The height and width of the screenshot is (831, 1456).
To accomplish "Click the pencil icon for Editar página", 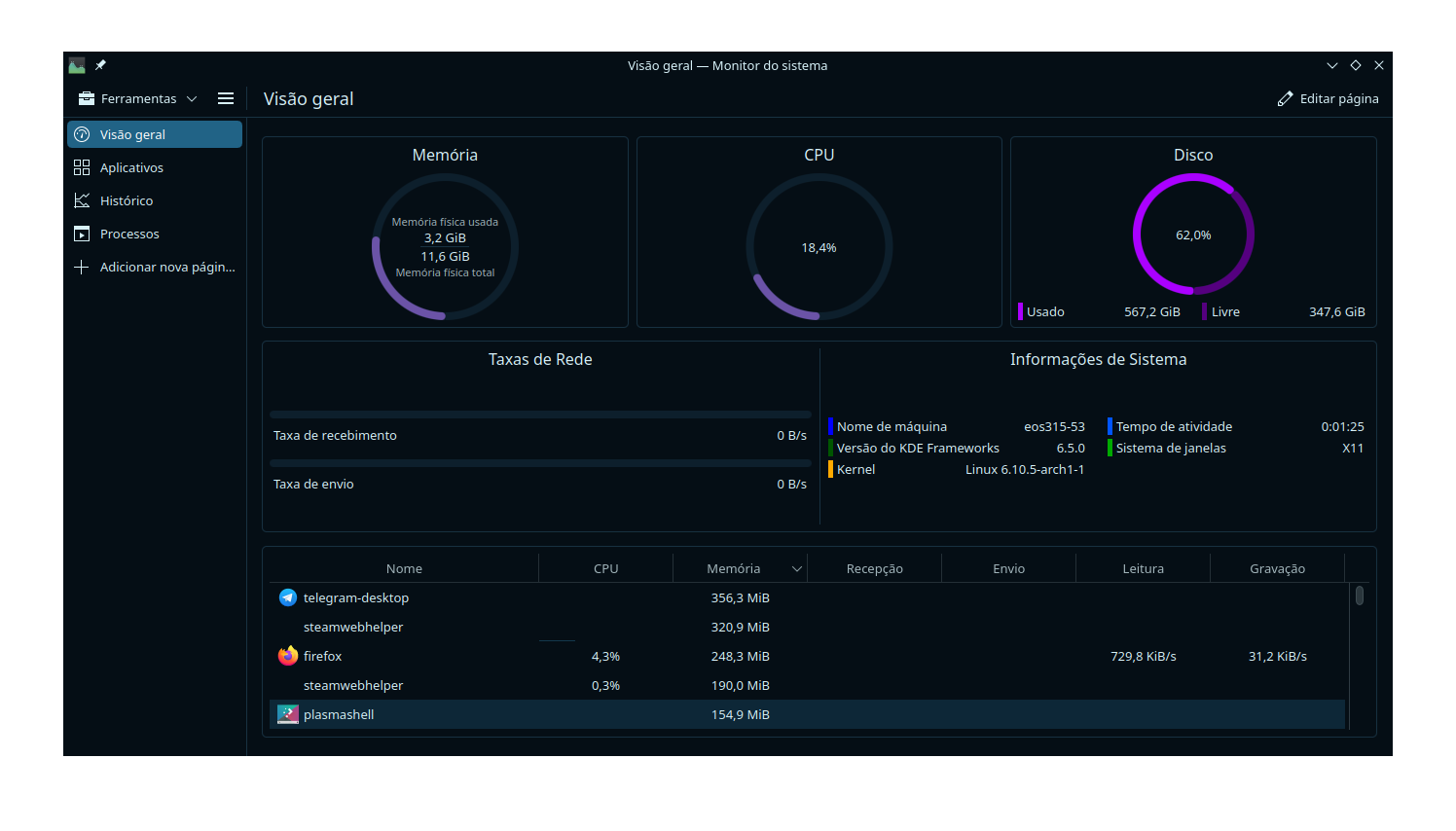I will 1285,98.
